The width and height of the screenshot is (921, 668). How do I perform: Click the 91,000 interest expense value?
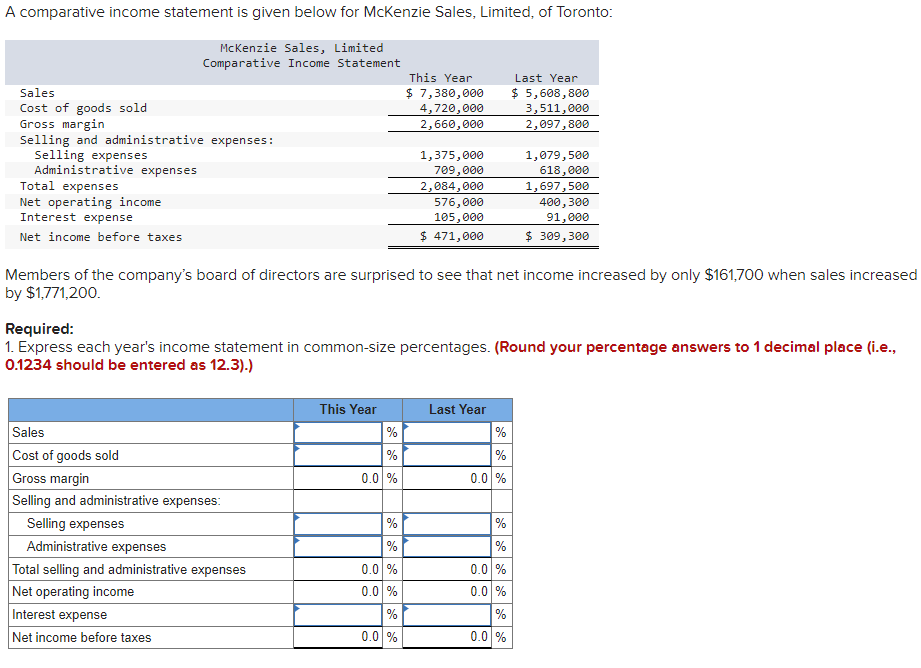coord(567,217)
